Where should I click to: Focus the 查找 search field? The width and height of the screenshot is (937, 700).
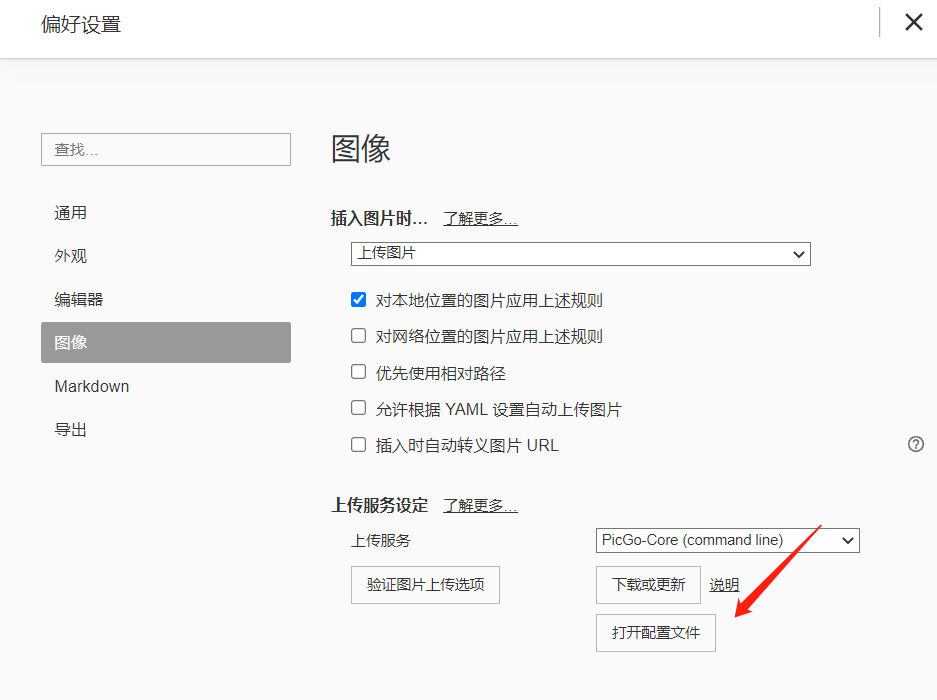pos(166,149)
